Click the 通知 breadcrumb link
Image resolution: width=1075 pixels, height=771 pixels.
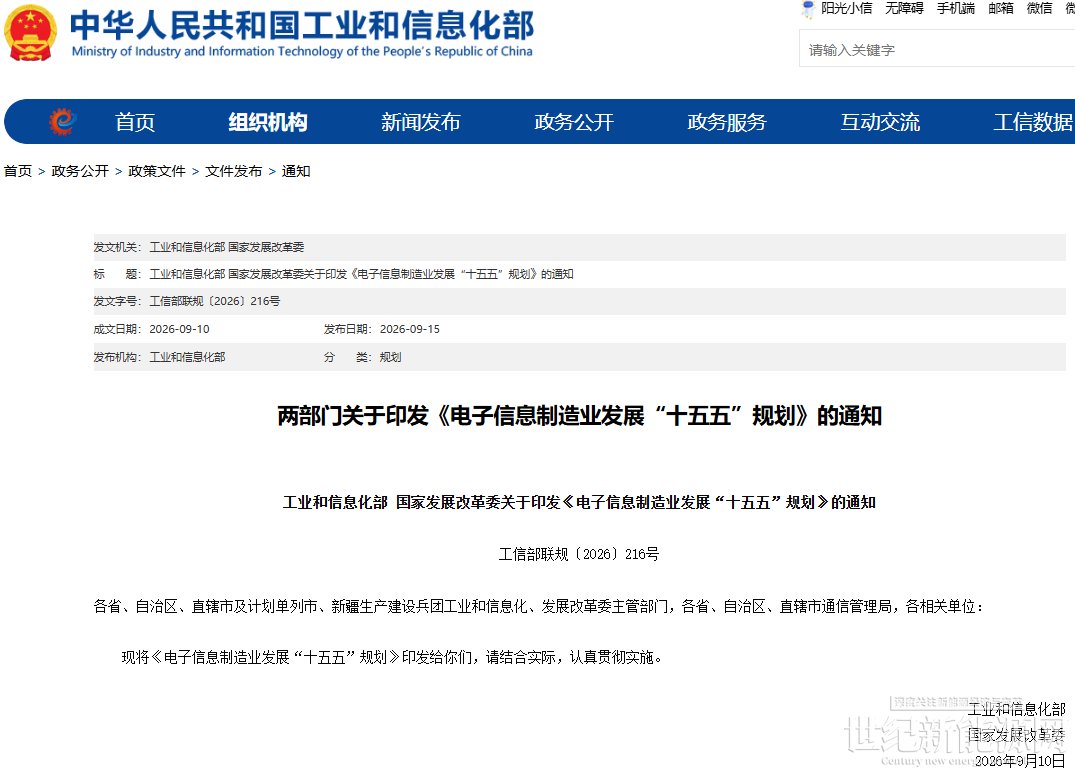pyautogui.click(x=296, y=171)
